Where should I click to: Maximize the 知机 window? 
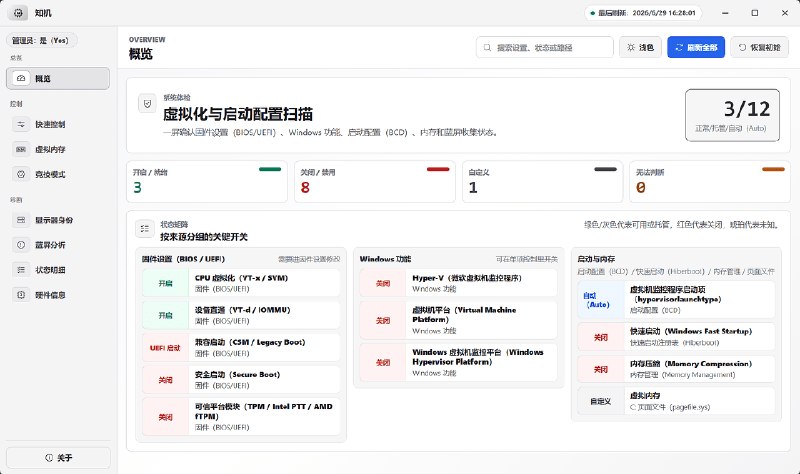(755, 13)
